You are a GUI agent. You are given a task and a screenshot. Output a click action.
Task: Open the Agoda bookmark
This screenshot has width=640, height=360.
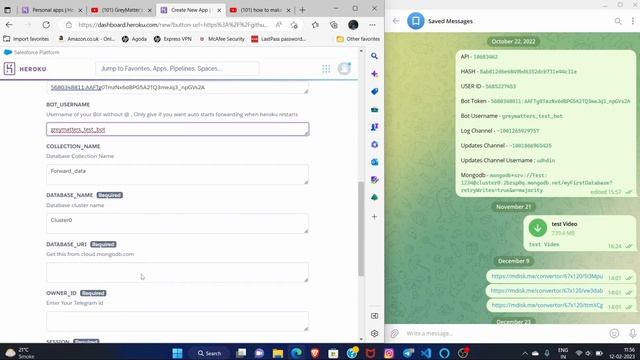(134, 39)
